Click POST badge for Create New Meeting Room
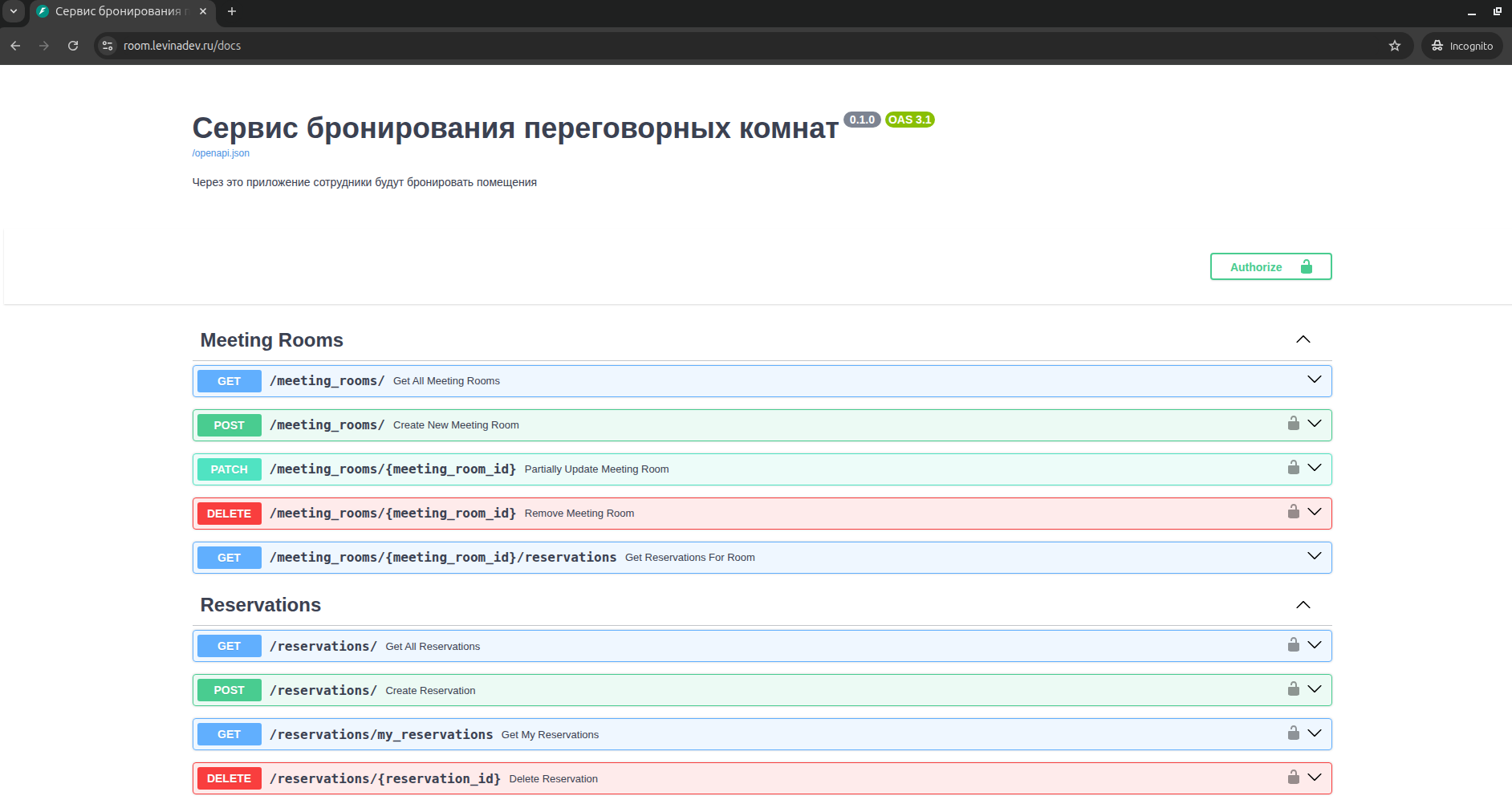Screen dimensions: 1512x800 click(x=230, y=425)
